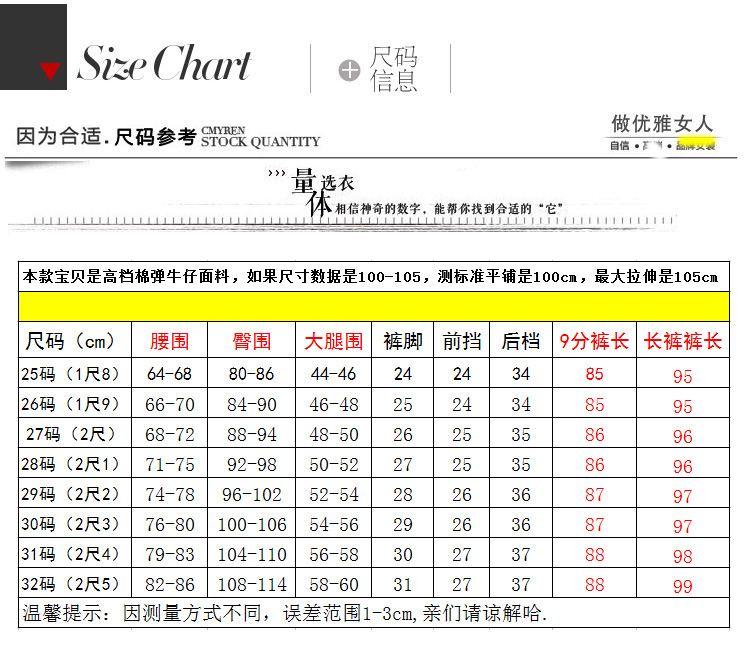The height and width of the screenshot is (667, 750).
Task: Click the gray plus circle icon
Action: (x=349, y=71)
